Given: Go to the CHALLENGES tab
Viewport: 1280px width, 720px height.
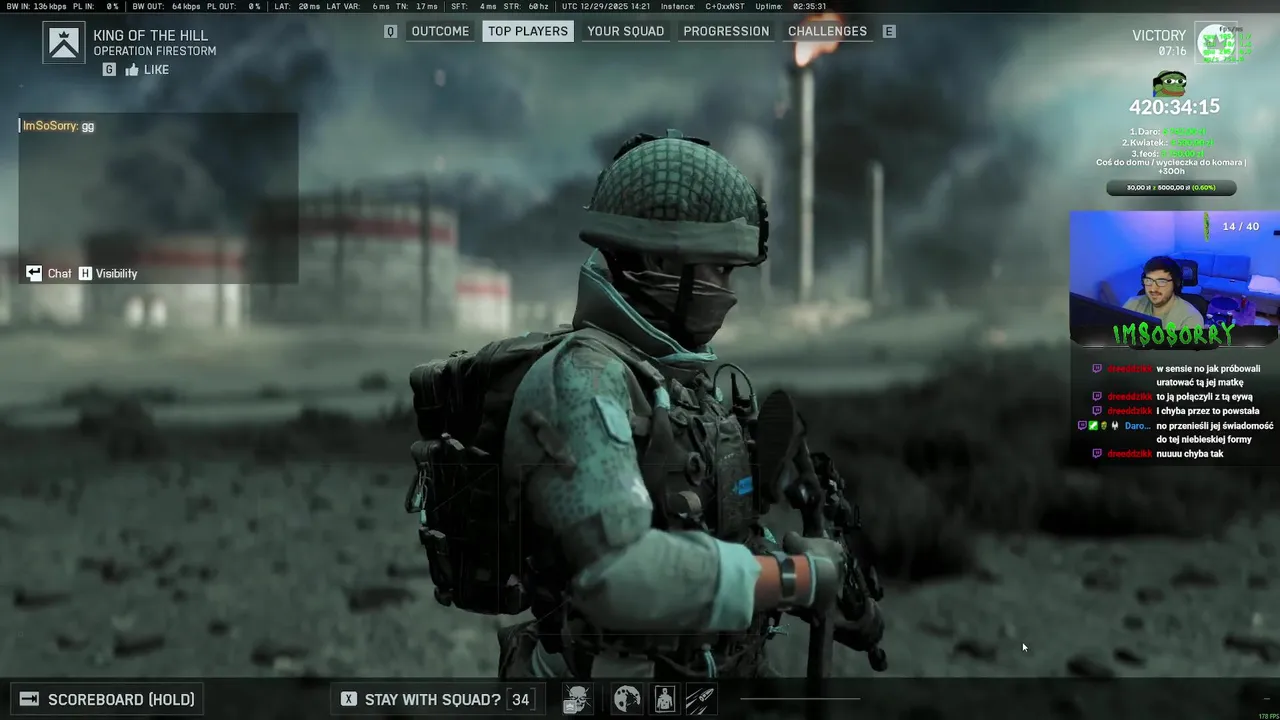Looking at the screenshot, I should coord(827,31).
